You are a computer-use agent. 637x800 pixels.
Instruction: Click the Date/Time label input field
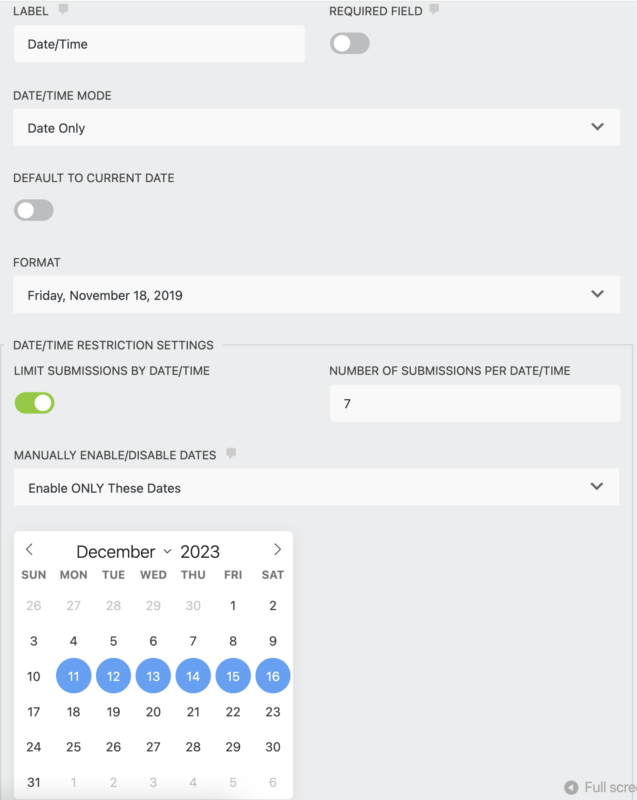(159, 43)
